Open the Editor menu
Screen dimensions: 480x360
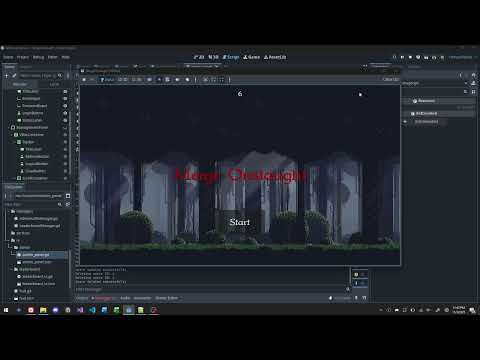[53, 57]
